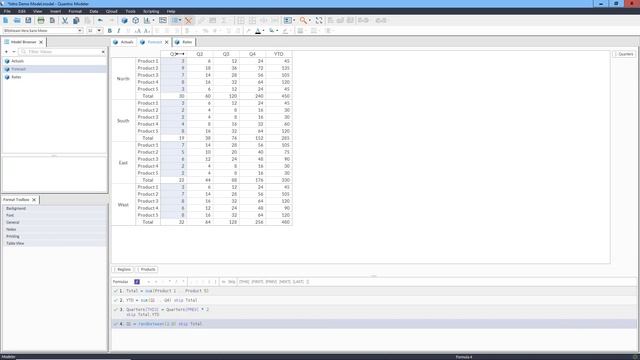
Task: Click the Undo arrow icon
Action: [100, 20]
